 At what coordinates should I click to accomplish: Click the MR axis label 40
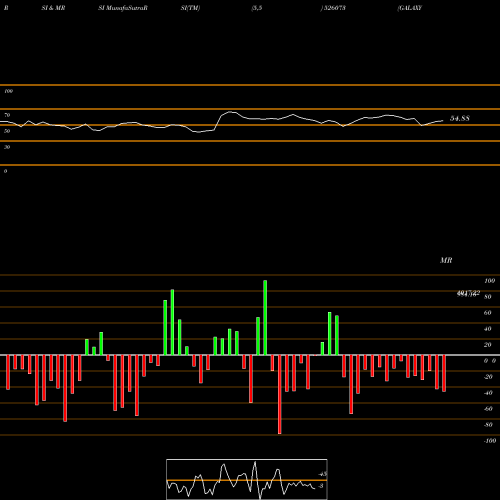[x=488, y=329]
